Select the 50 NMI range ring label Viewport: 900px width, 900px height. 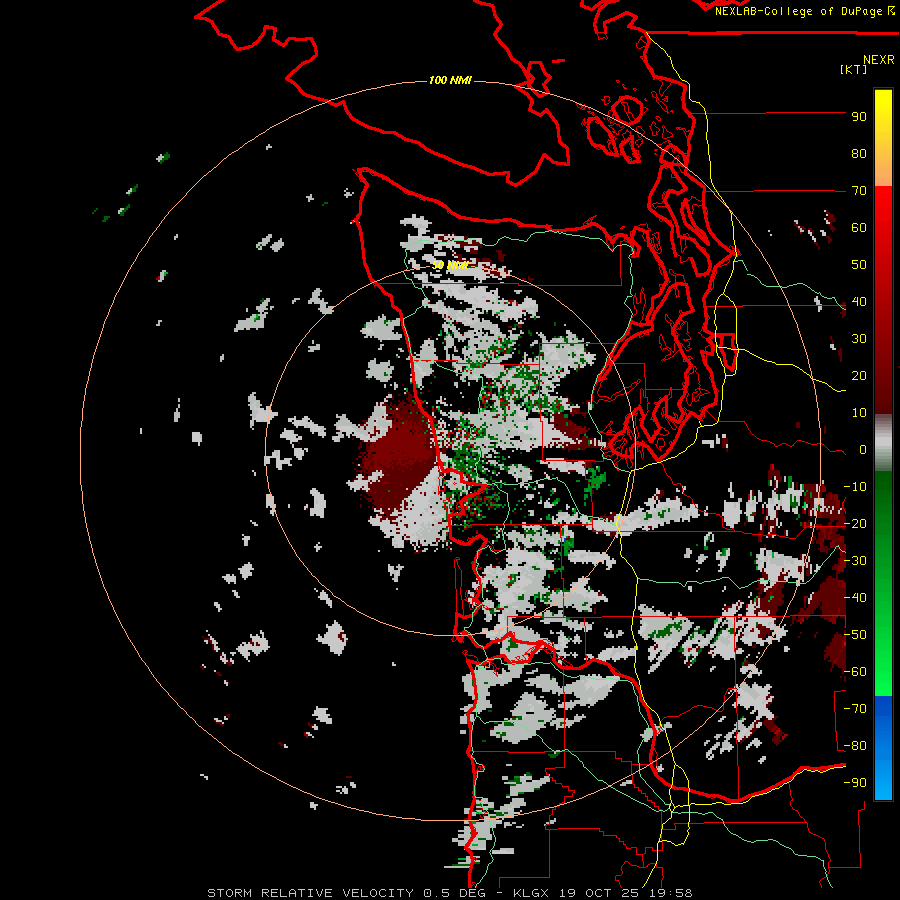pyautogui.click(x=450, y=265)
